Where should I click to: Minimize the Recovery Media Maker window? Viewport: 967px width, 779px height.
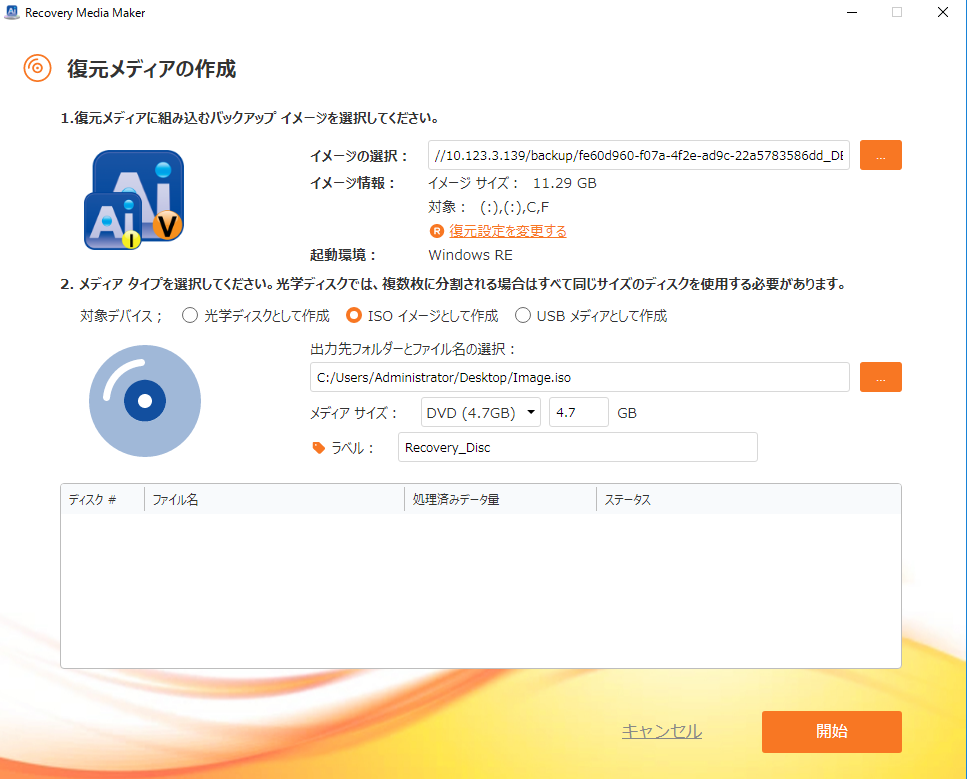pos(852,12)
